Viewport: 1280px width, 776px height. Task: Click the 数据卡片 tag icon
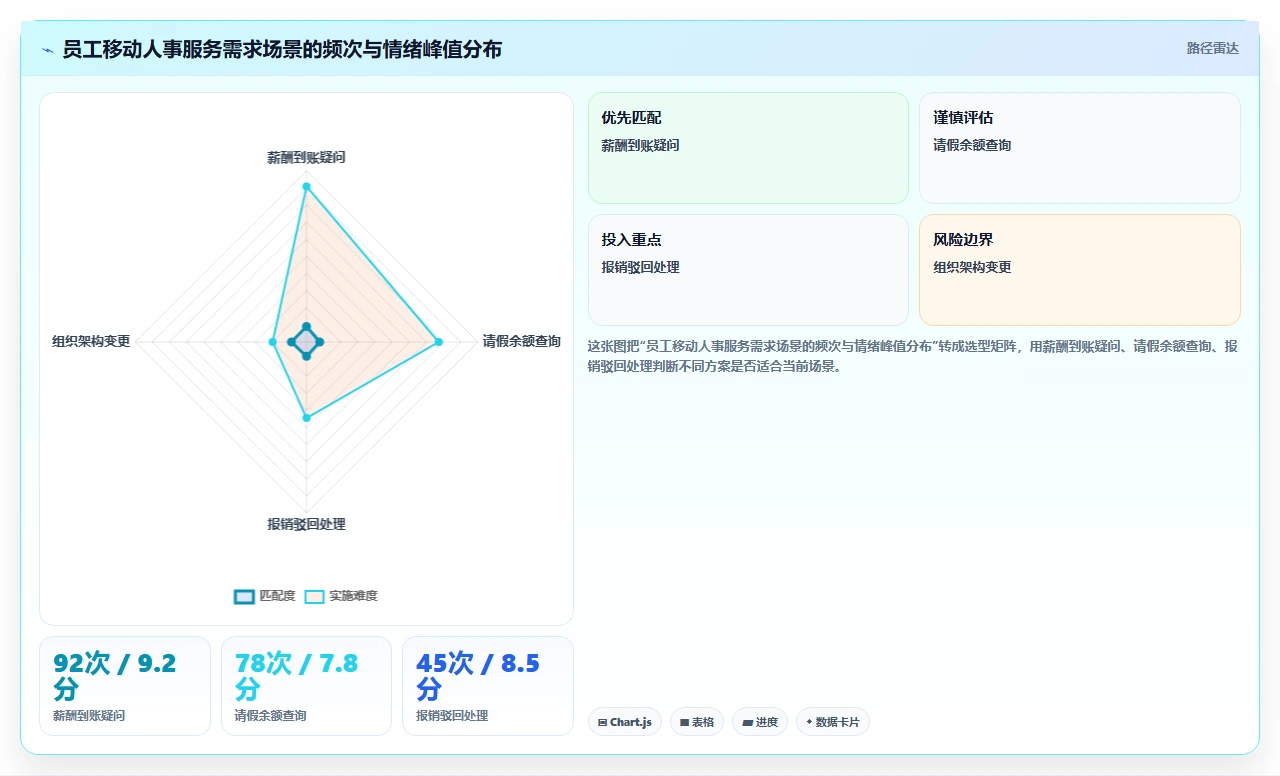click(809, 721)
